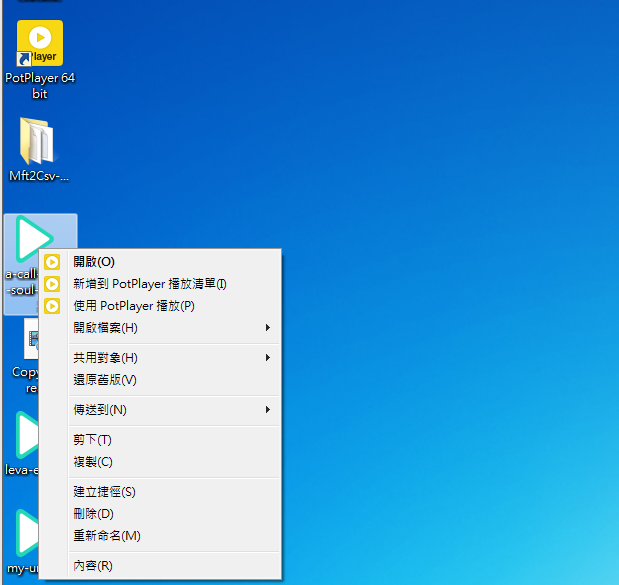
Task: Open the 傳送到(N) submenu
Action: tap(160, 410)
